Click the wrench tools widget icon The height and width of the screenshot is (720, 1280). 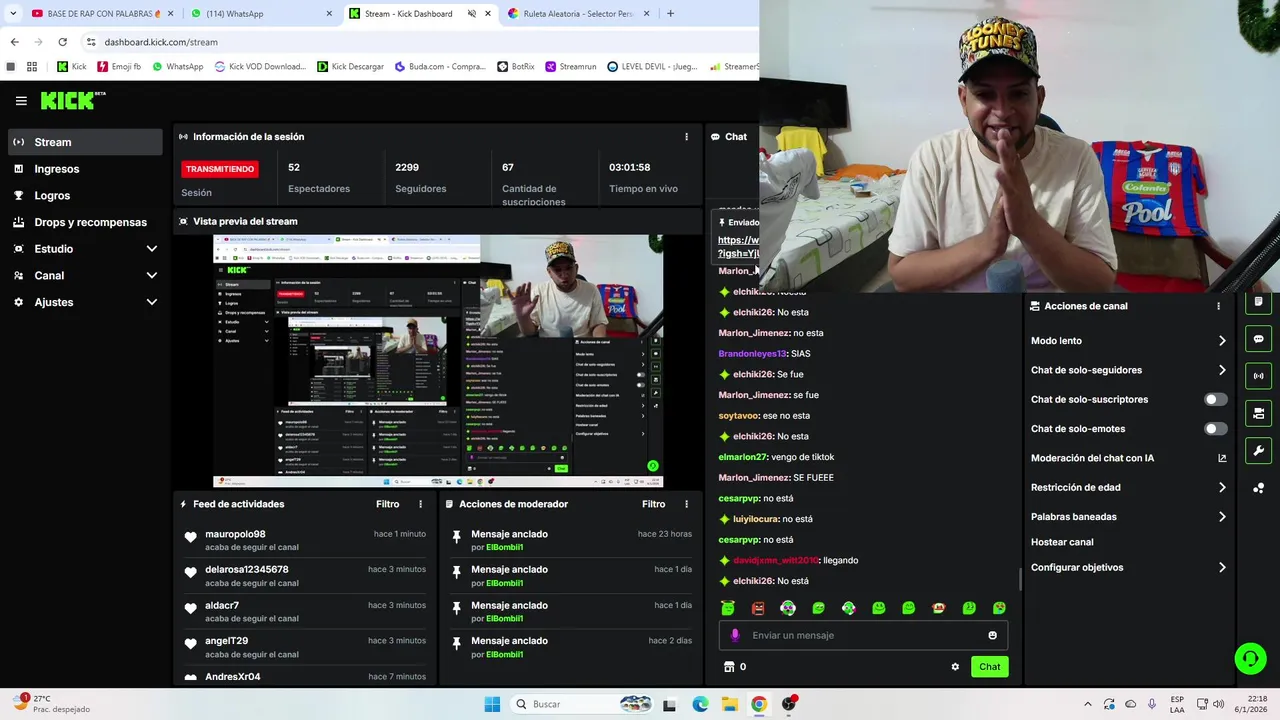pyautogui.click(x=1258, y=450)
